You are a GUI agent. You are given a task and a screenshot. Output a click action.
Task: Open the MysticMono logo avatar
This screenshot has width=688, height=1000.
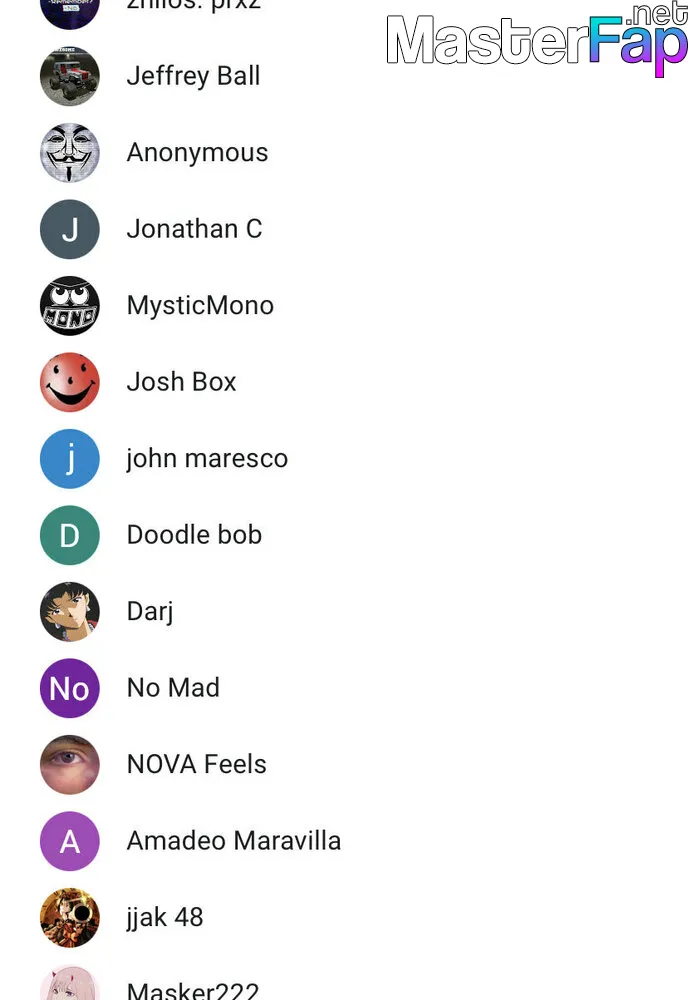70,305
